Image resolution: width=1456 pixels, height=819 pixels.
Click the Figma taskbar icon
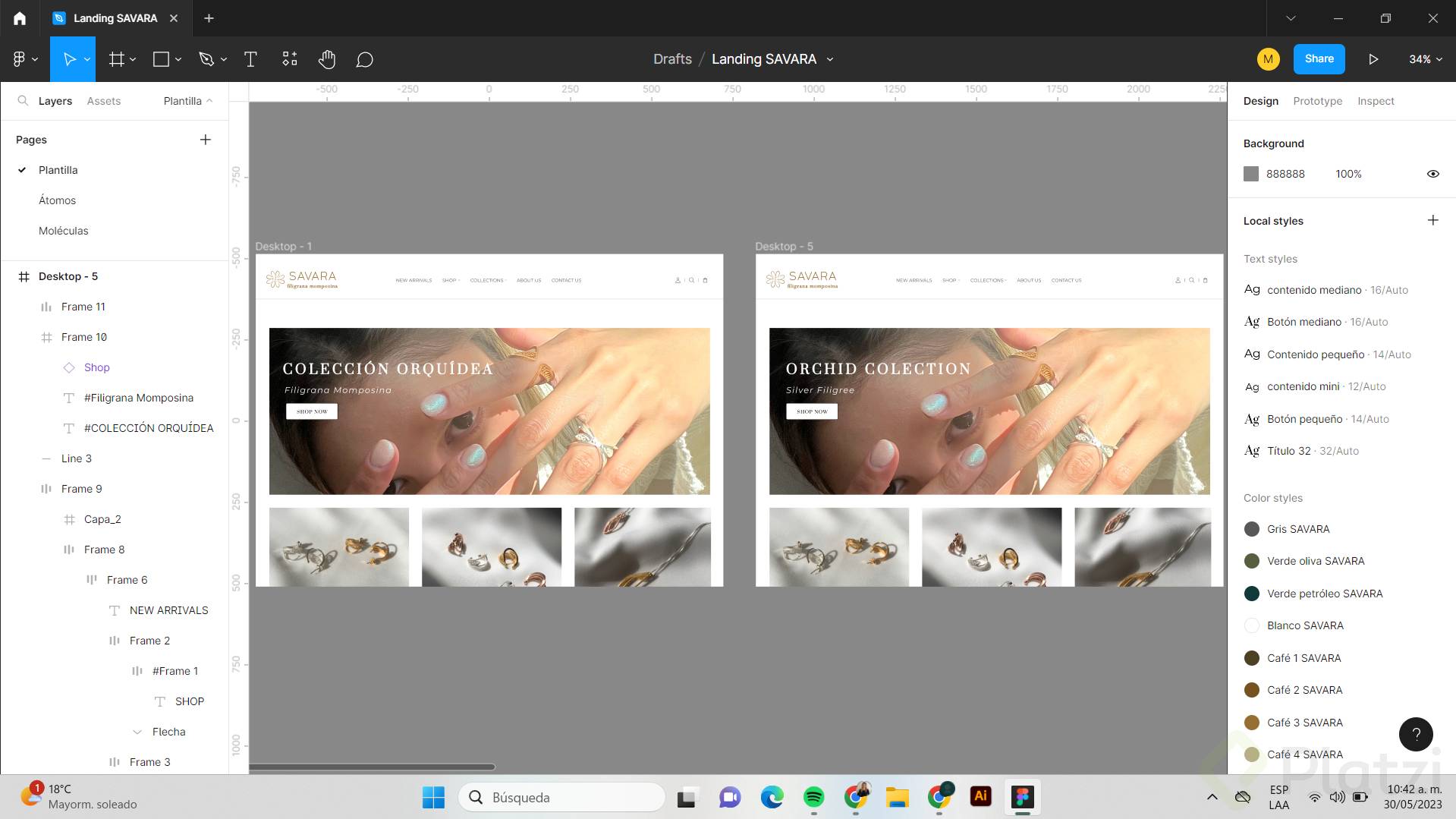click(x=1022, y=797)
